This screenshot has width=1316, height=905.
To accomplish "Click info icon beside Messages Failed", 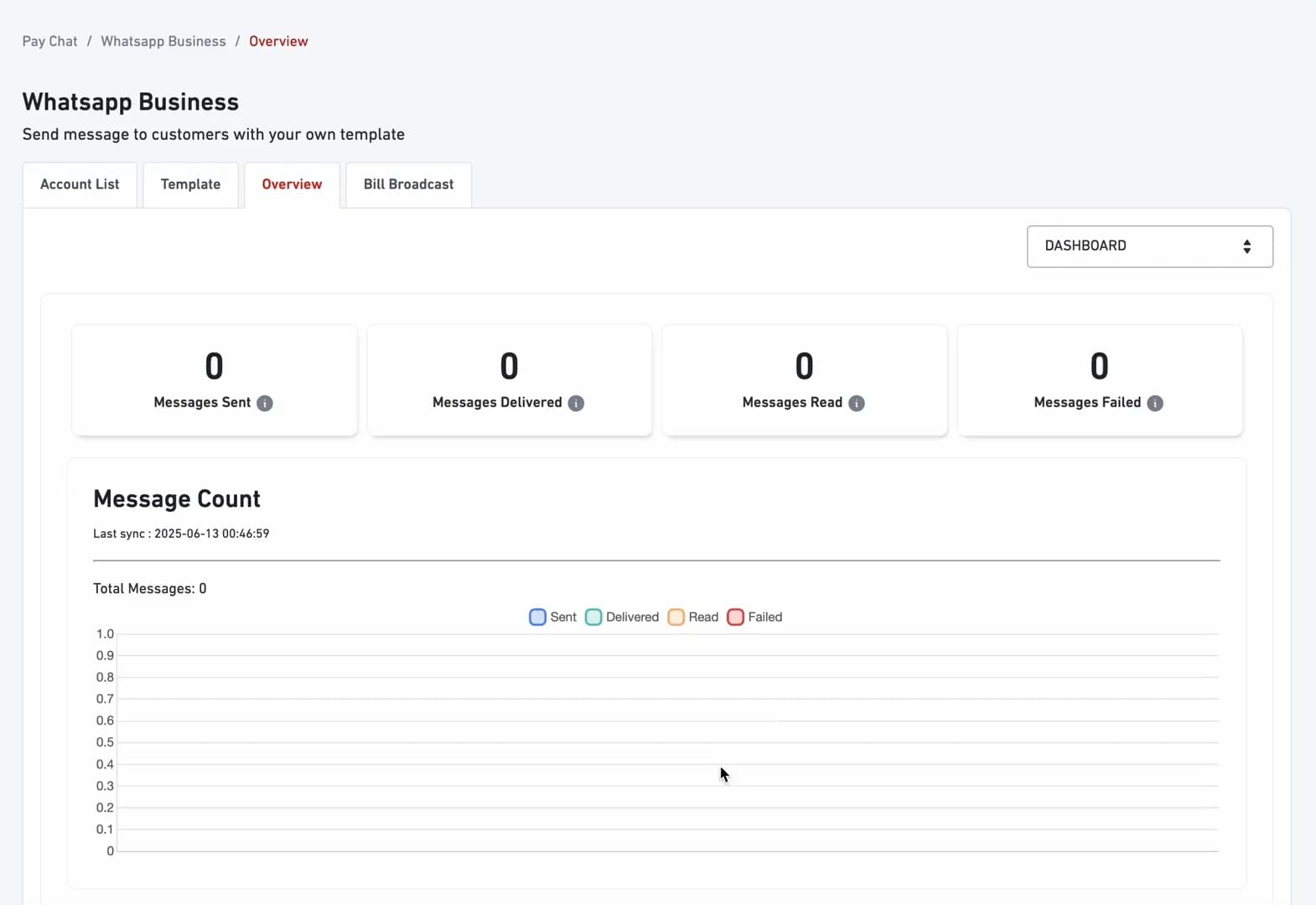I will 1155,403.
